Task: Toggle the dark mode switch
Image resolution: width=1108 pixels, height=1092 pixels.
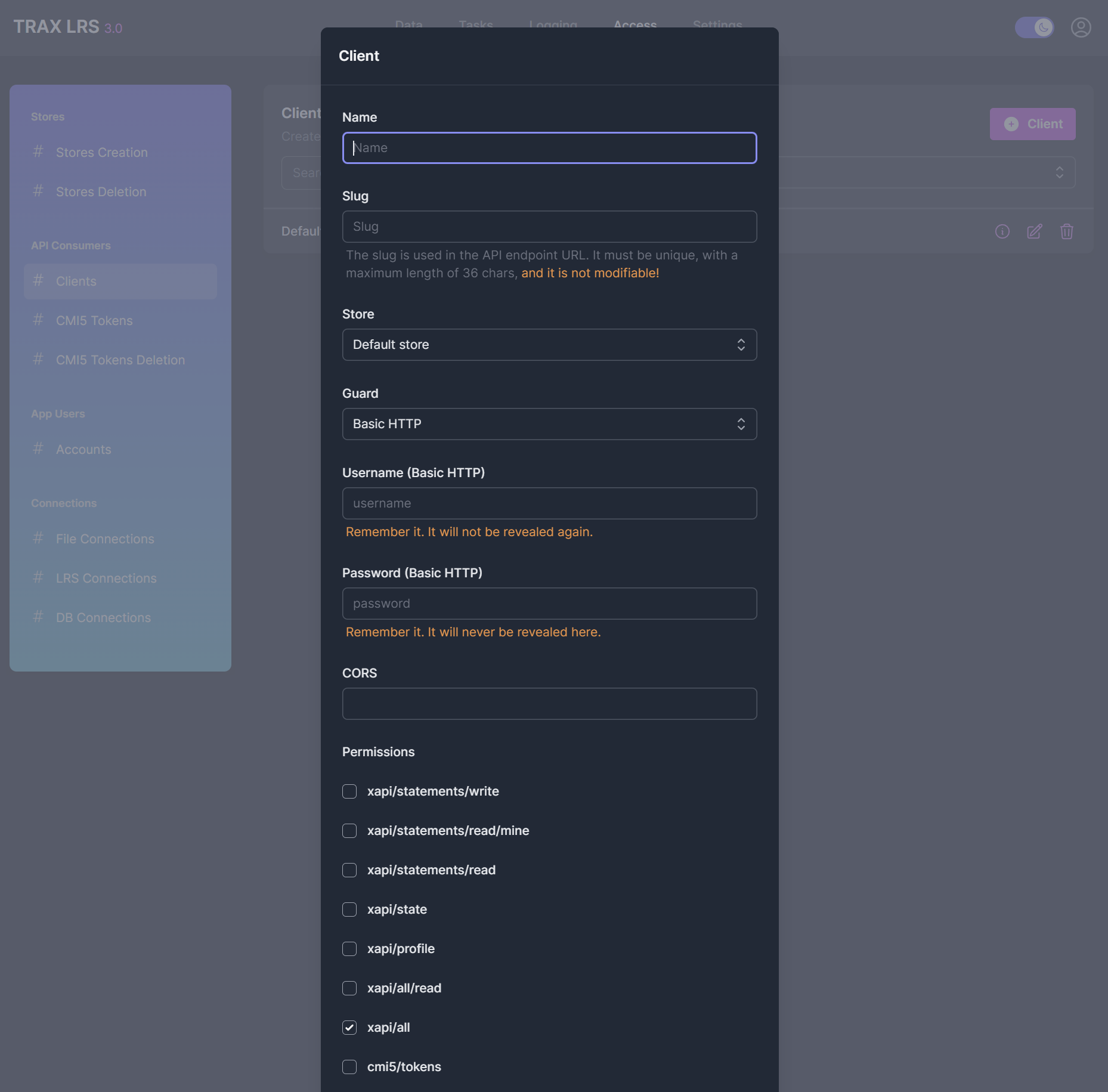Action: [1034, 27]
